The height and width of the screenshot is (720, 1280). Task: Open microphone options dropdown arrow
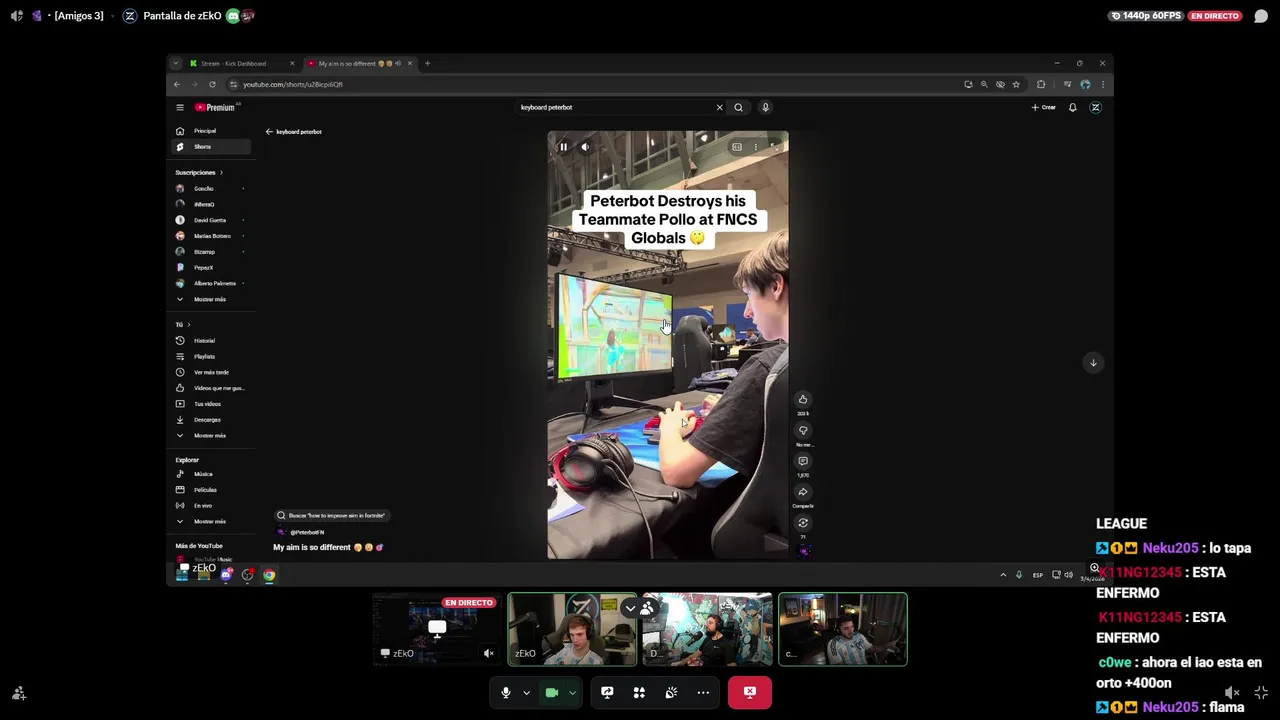[x=526, y=692]
